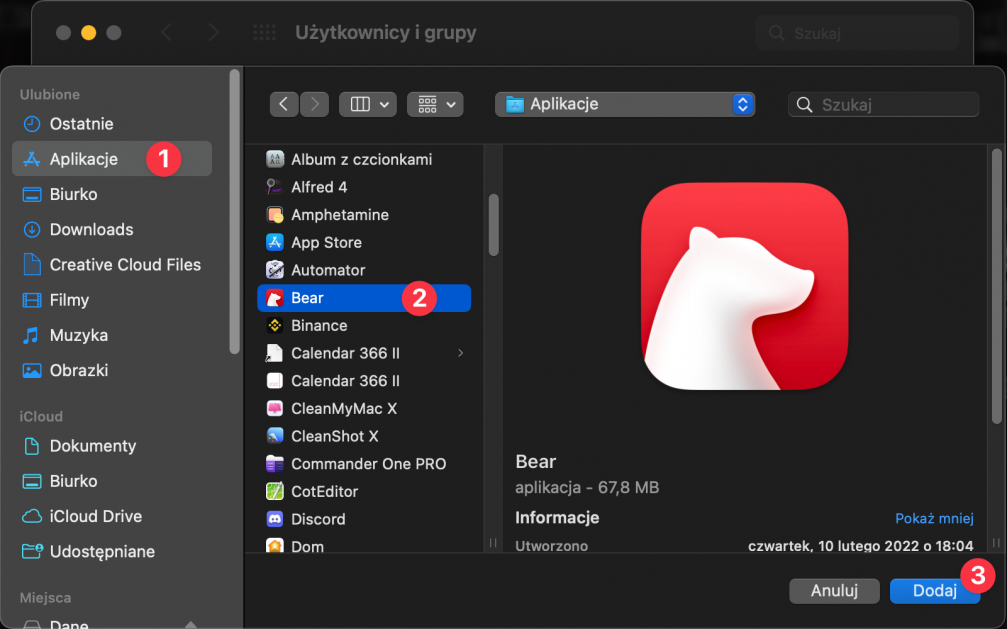Select Downloads in the sidebar
The image size is (1007, 629).
91,230
